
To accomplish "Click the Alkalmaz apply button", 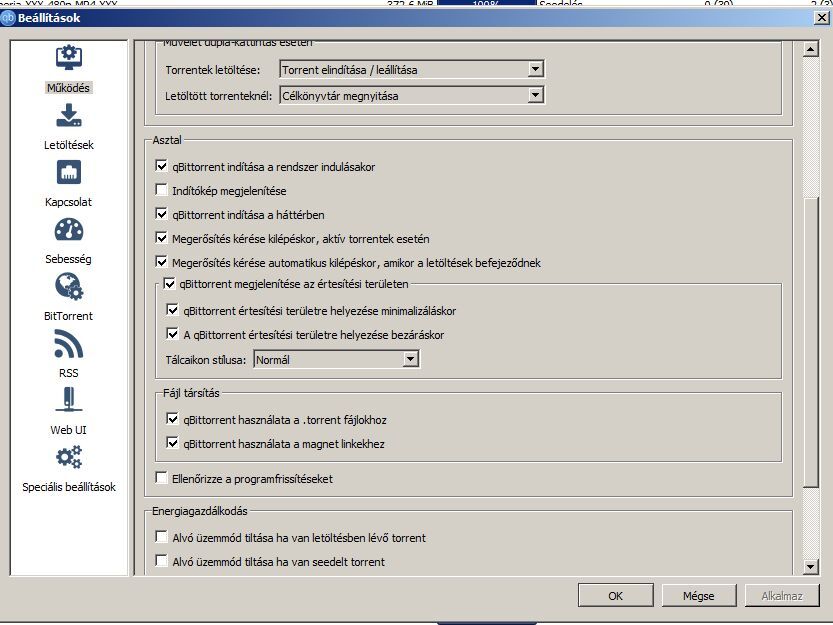I will 782,596.
